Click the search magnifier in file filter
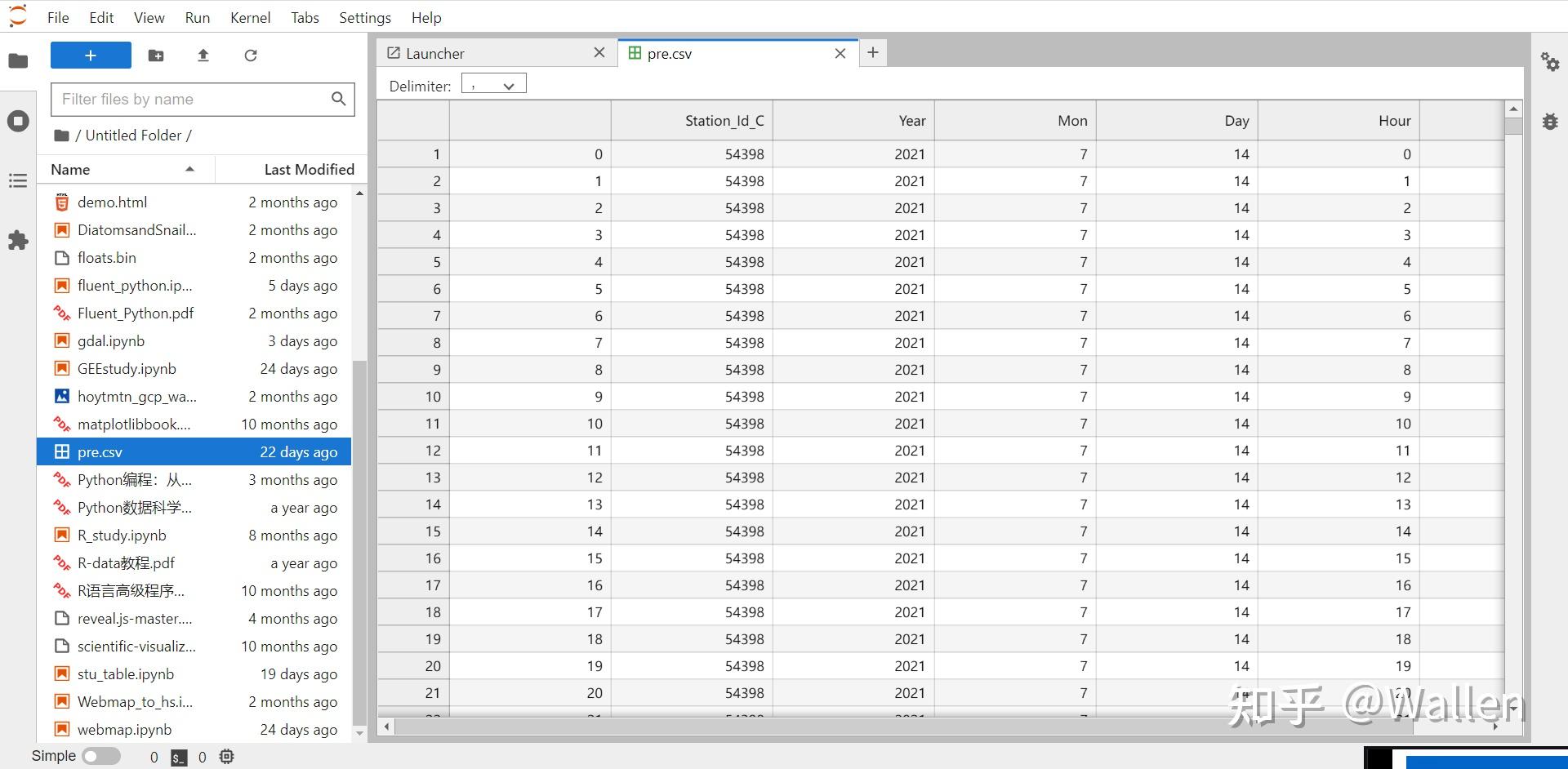This screenshot has height=769, width=1568. click(338, 99)
